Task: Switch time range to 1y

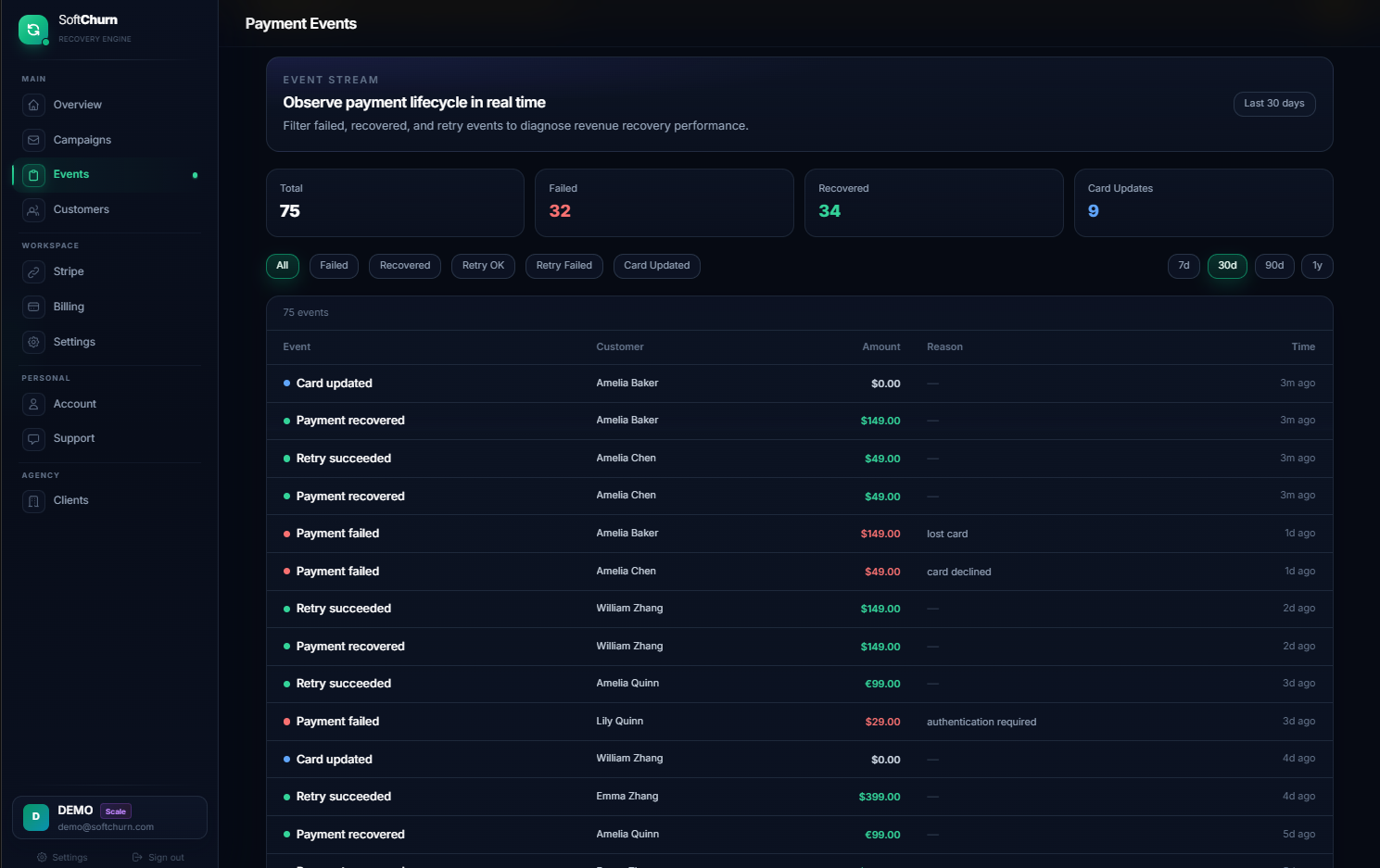Action: [x=1317, y=266]
